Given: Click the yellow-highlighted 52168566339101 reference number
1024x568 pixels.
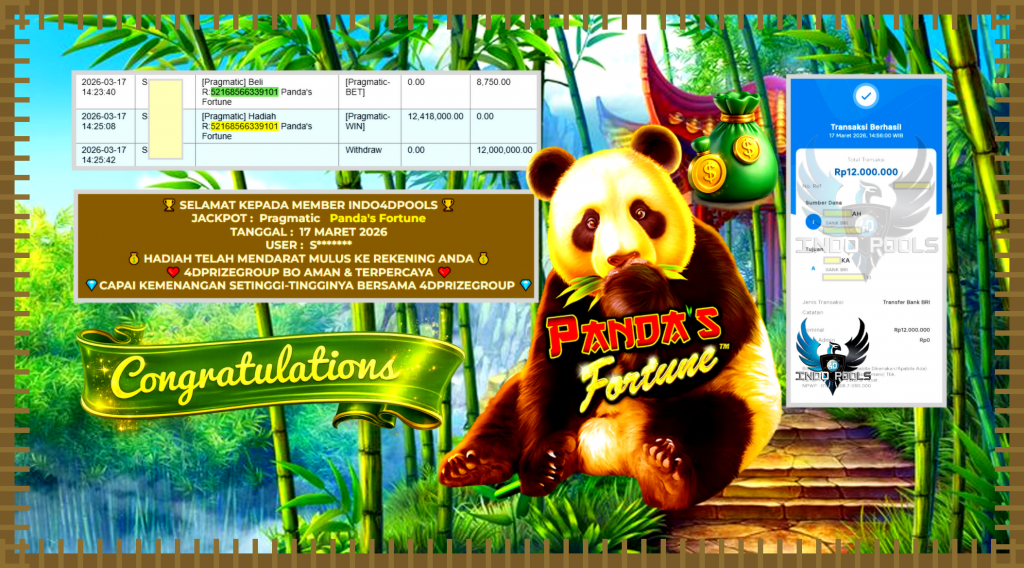Looking at the screenshot, I should click(x=244, y=126).
